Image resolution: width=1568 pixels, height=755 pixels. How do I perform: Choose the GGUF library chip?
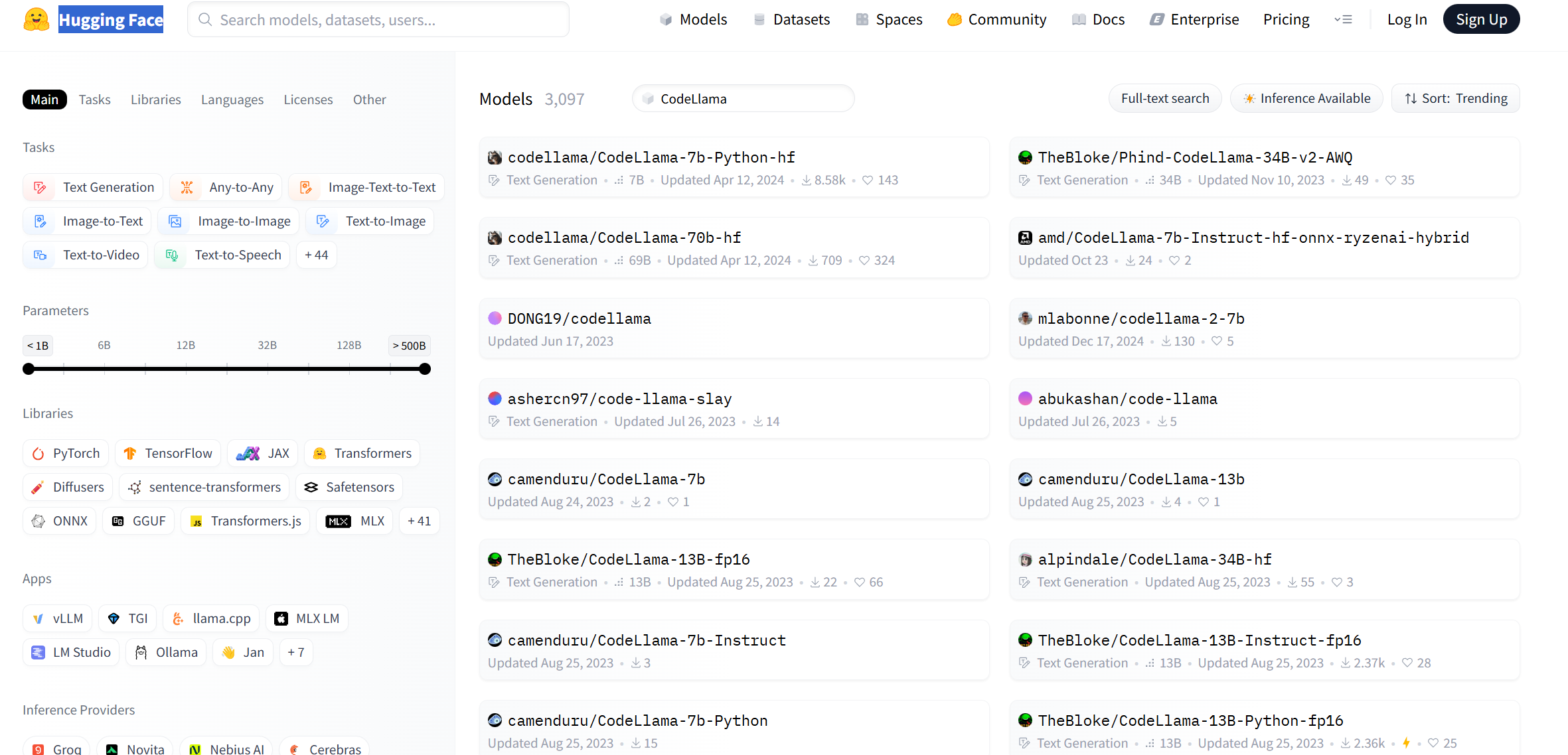point(139,521)
